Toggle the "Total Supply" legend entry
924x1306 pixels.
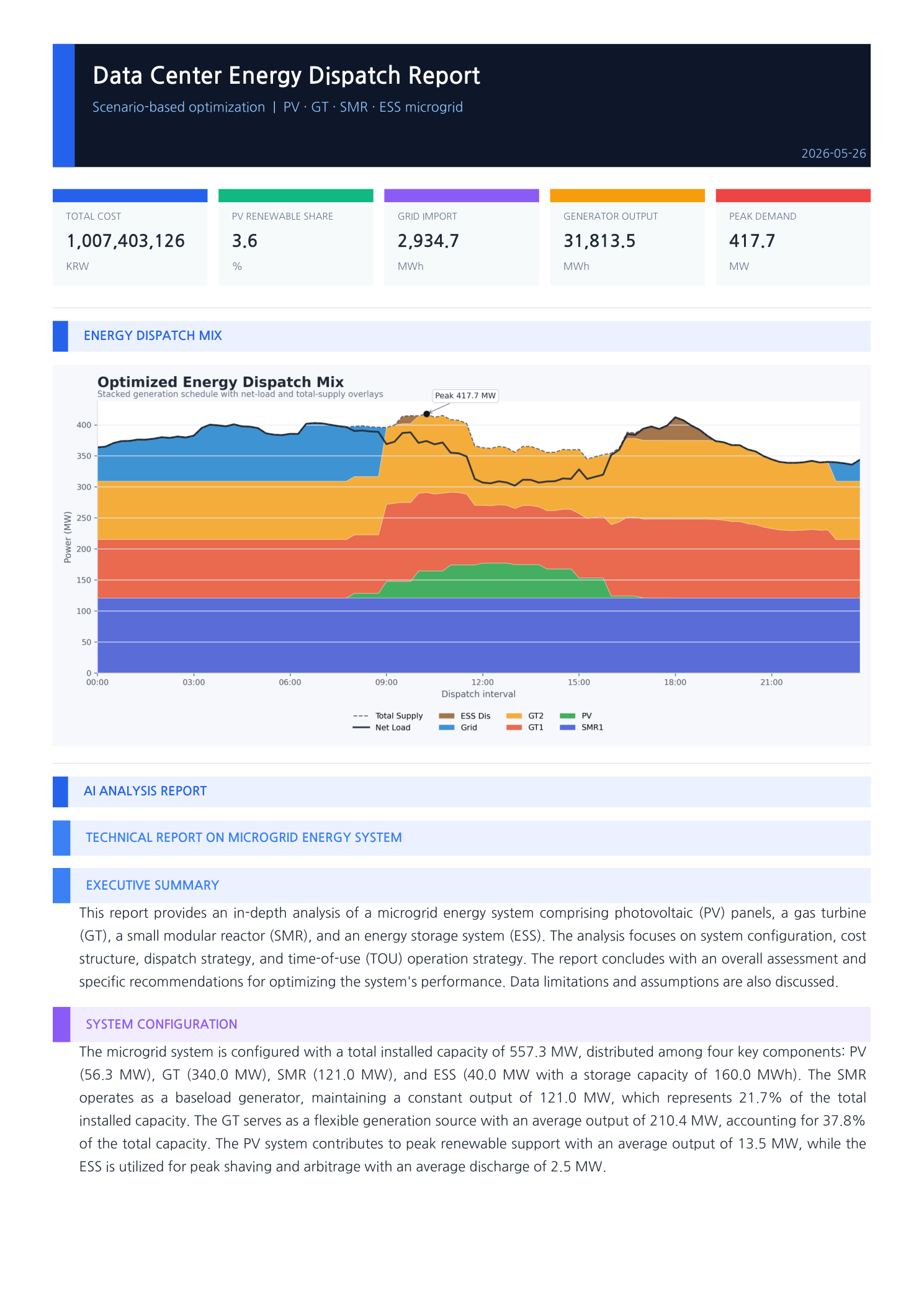click(388, 716)
